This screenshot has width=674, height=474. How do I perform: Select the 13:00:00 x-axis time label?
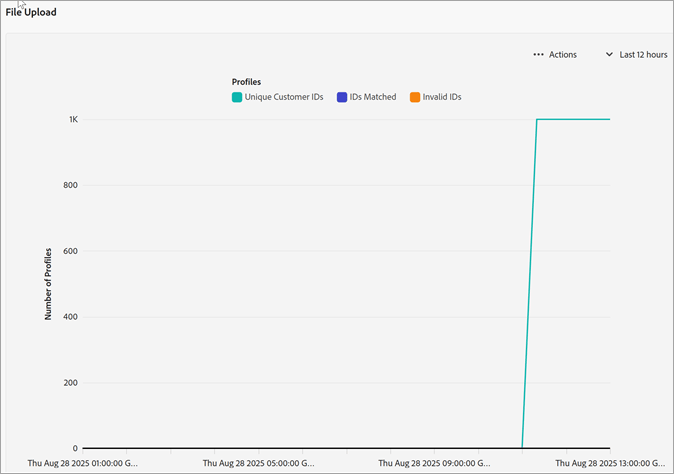coord(610,463)
